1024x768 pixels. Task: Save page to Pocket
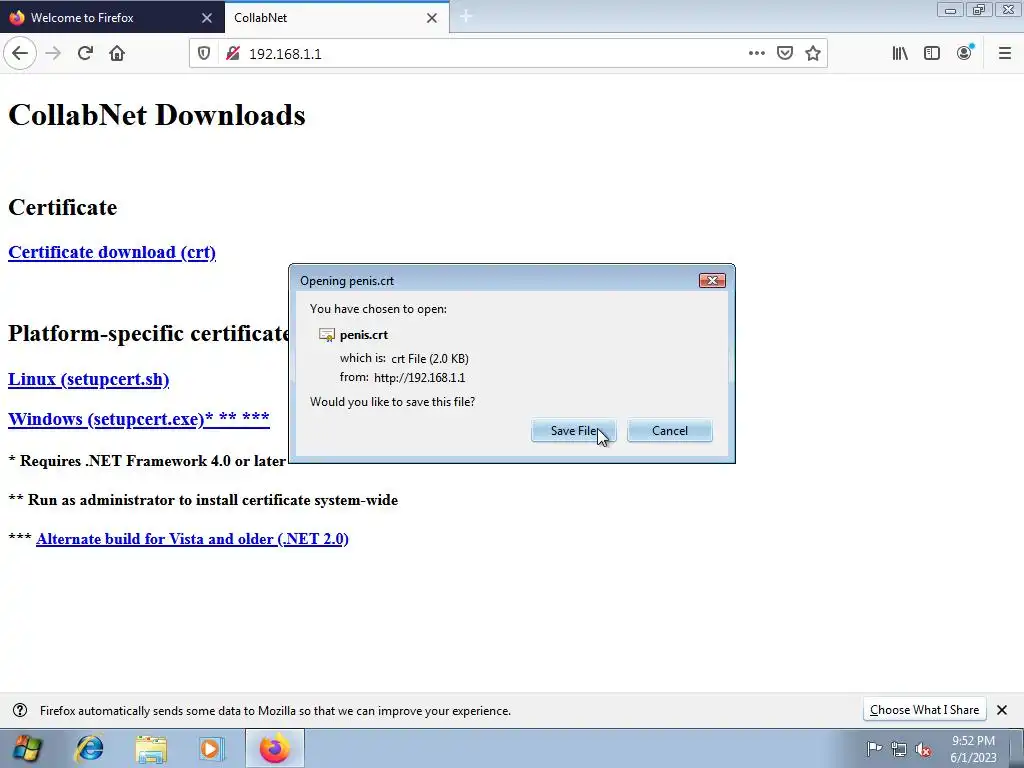pos(784,54)
